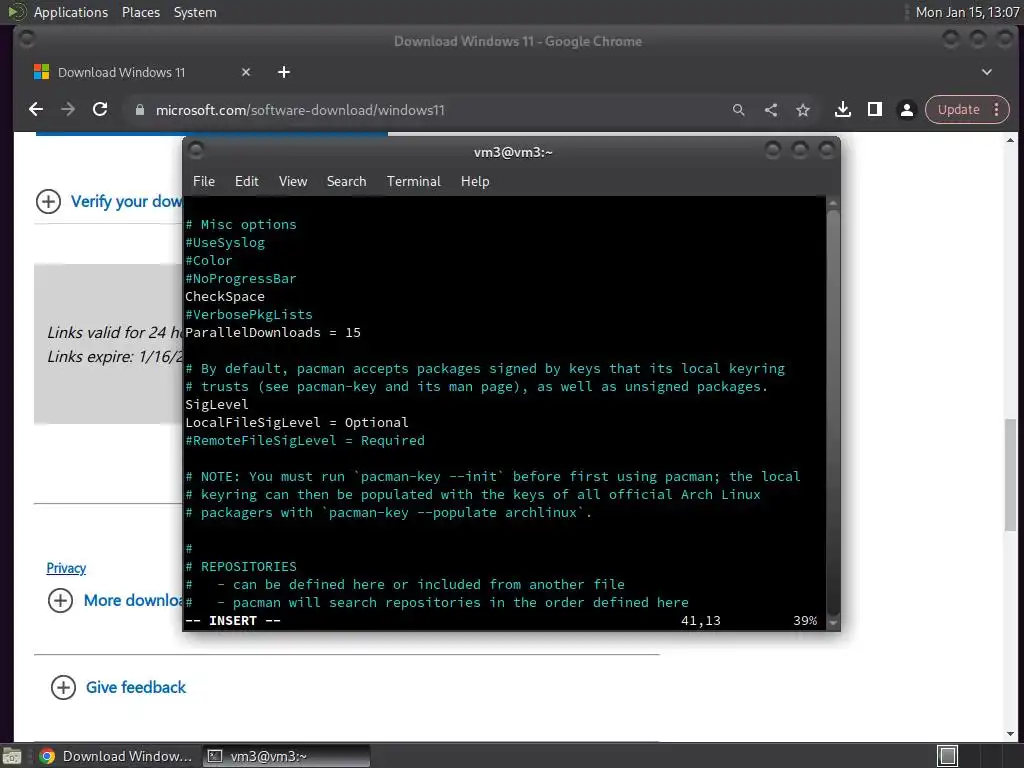1024x768 pixels.
Task: Open terminal Edit menu
Action: pyautogui.click(x=246, y=182)
